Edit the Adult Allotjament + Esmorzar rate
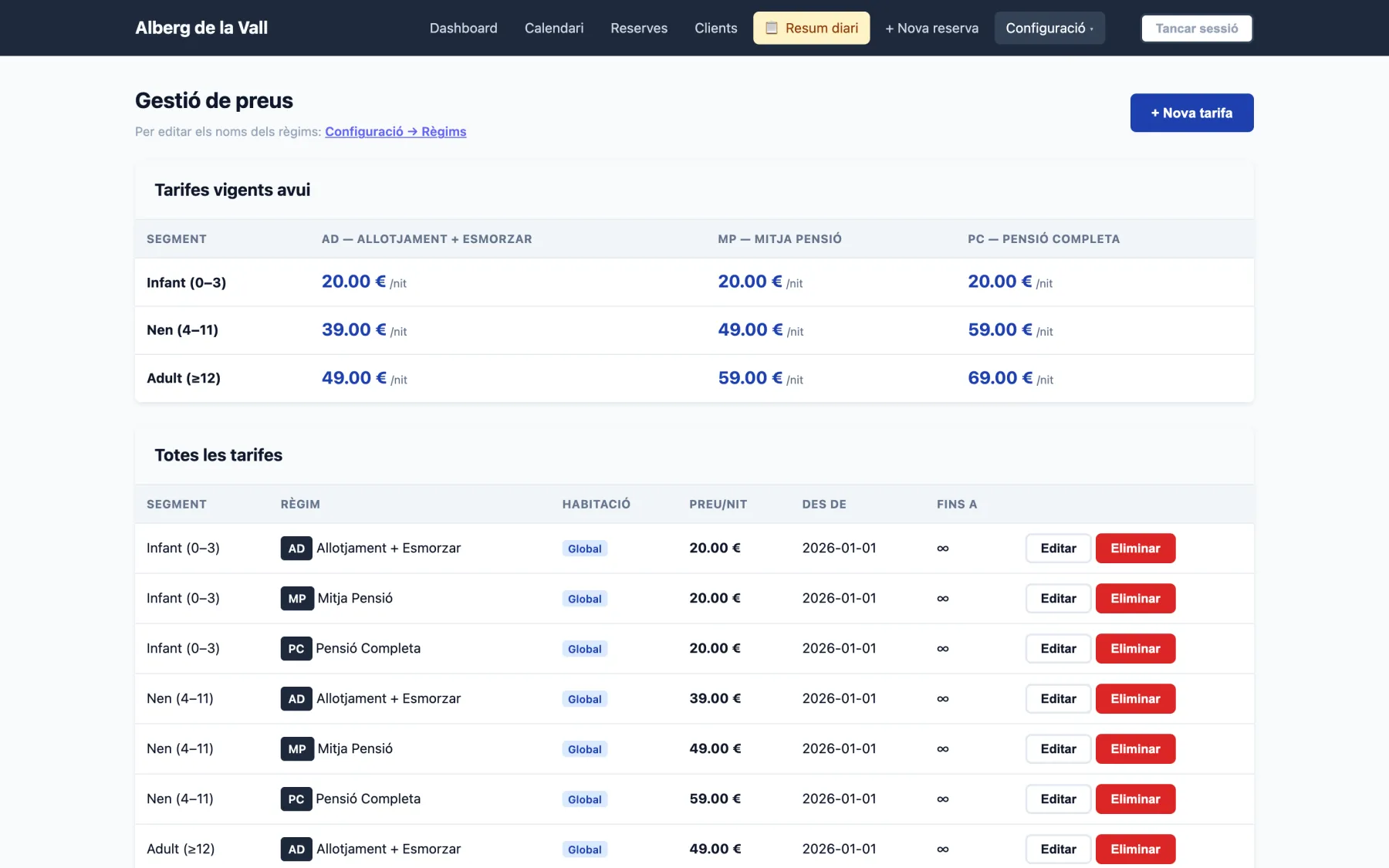Image resolution: width=1389 pixels, height=868 pixels. click(x=1058, y=849)
